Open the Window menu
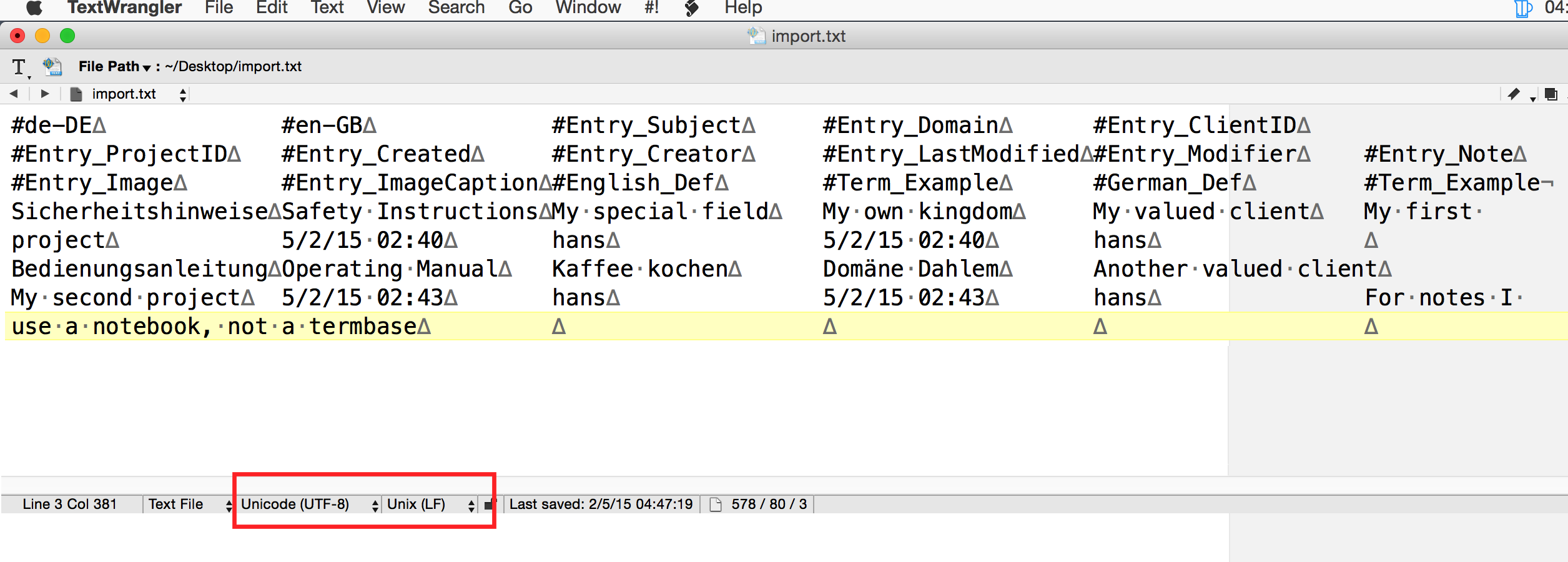The image size is (1568, 562). [588, 8]
